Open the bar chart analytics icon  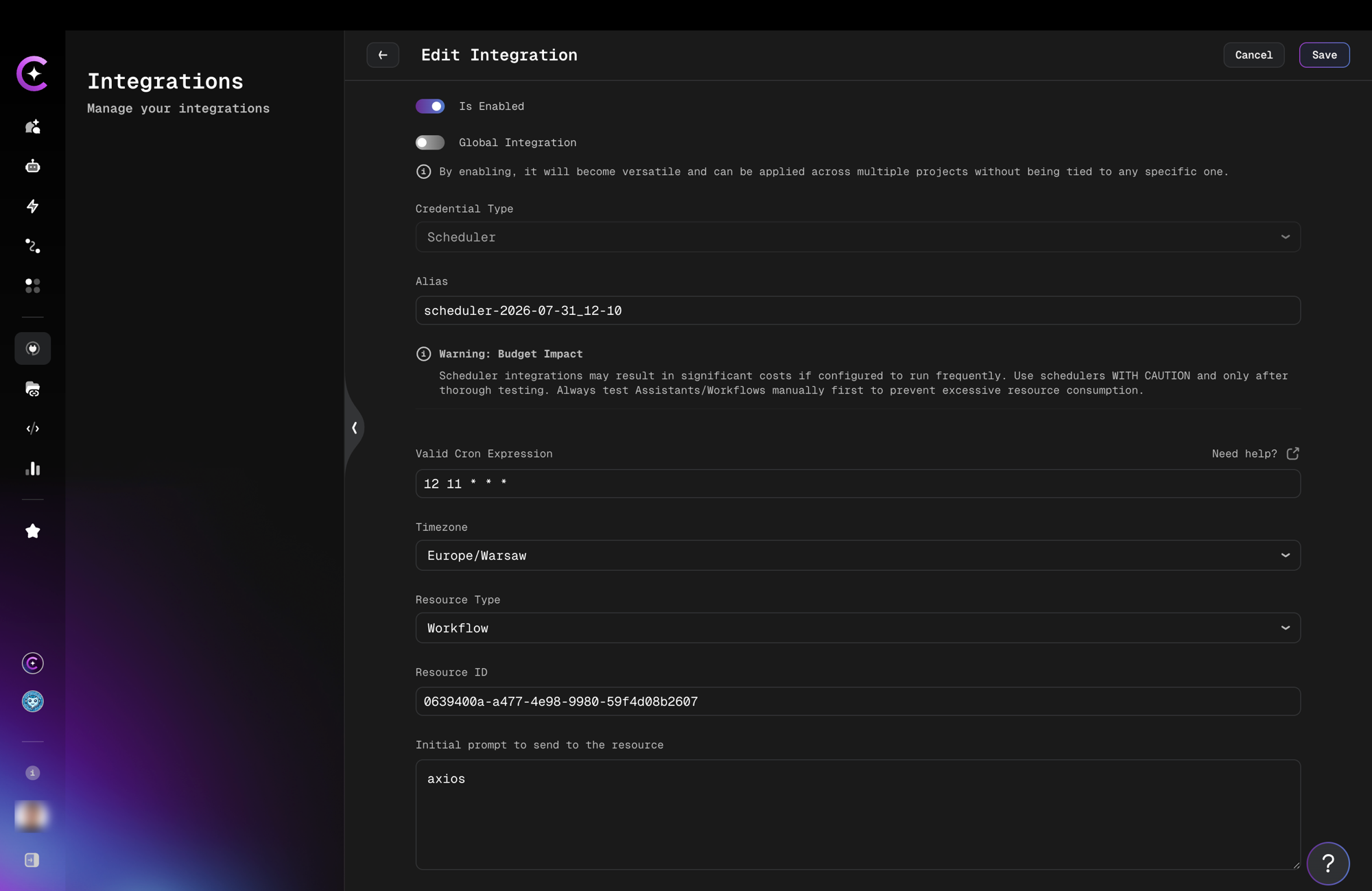pos(32,468)
